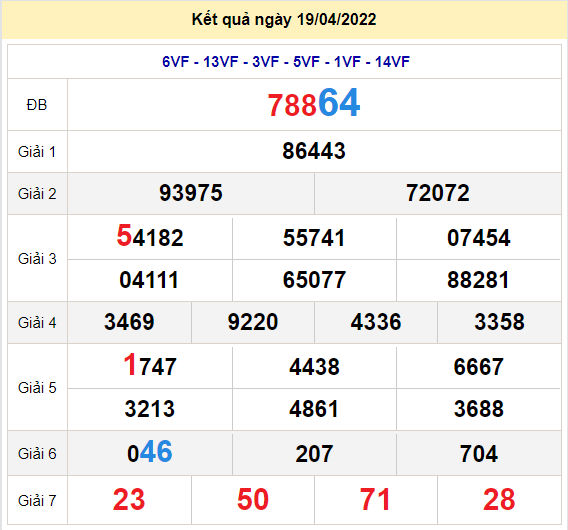Select sixth prize number 207
This screenshot has width=568, height=530.
click(314, 454)
